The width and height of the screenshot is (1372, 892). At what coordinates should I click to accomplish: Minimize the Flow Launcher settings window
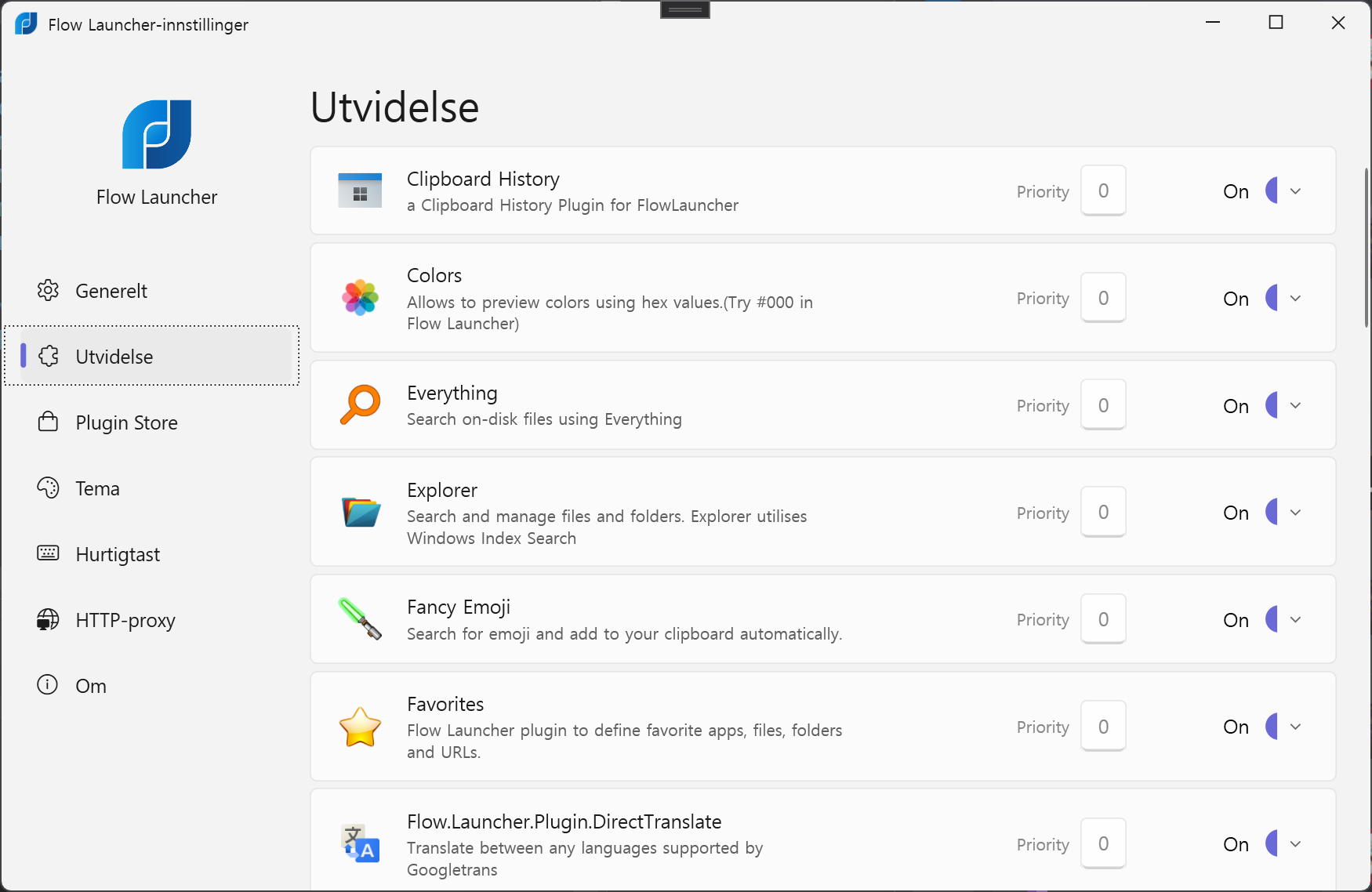point(1213,22)
